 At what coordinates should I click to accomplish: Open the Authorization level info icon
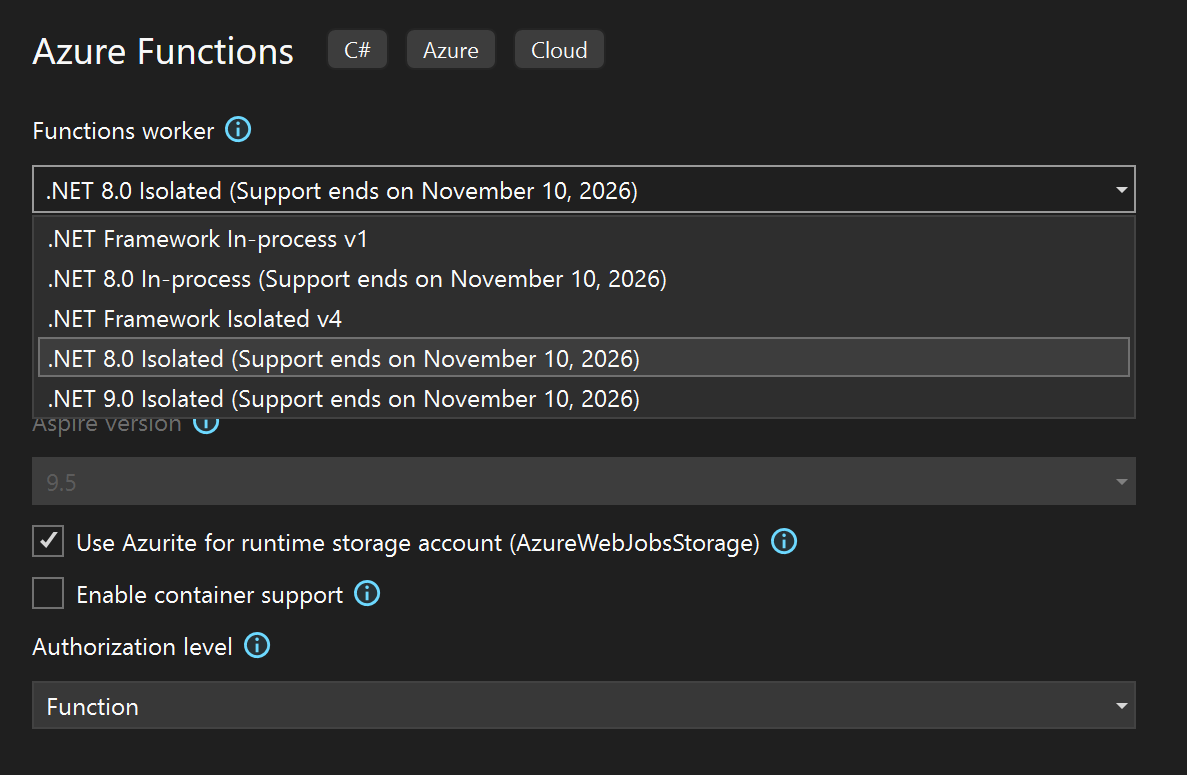point(257,646)
